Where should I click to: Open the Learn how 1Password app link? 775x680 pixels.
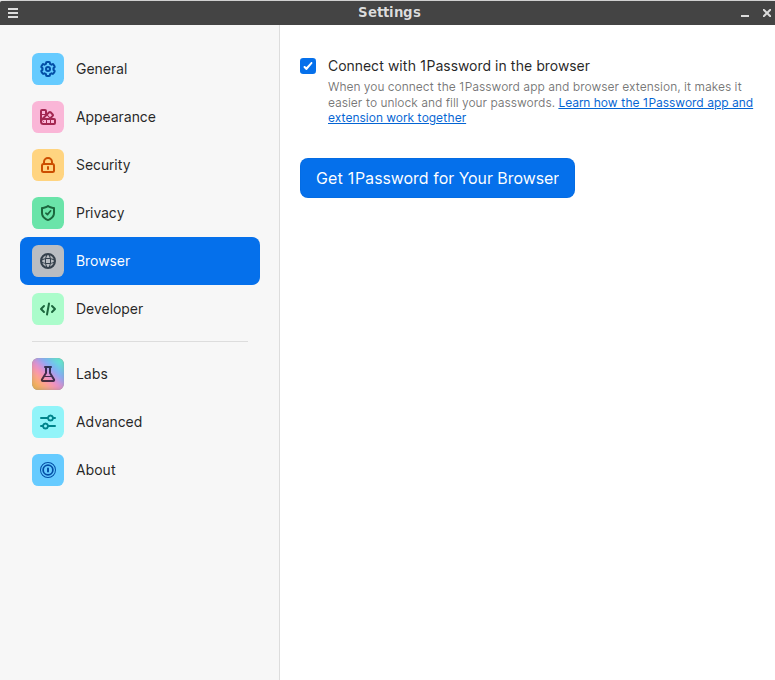(655, 103)
